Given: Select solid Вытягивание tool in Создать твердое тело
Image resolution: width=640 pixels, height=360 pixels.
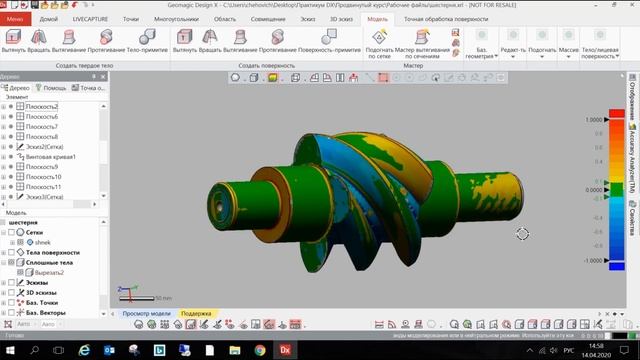Looking at the screenshot, I should click(69, 41).
